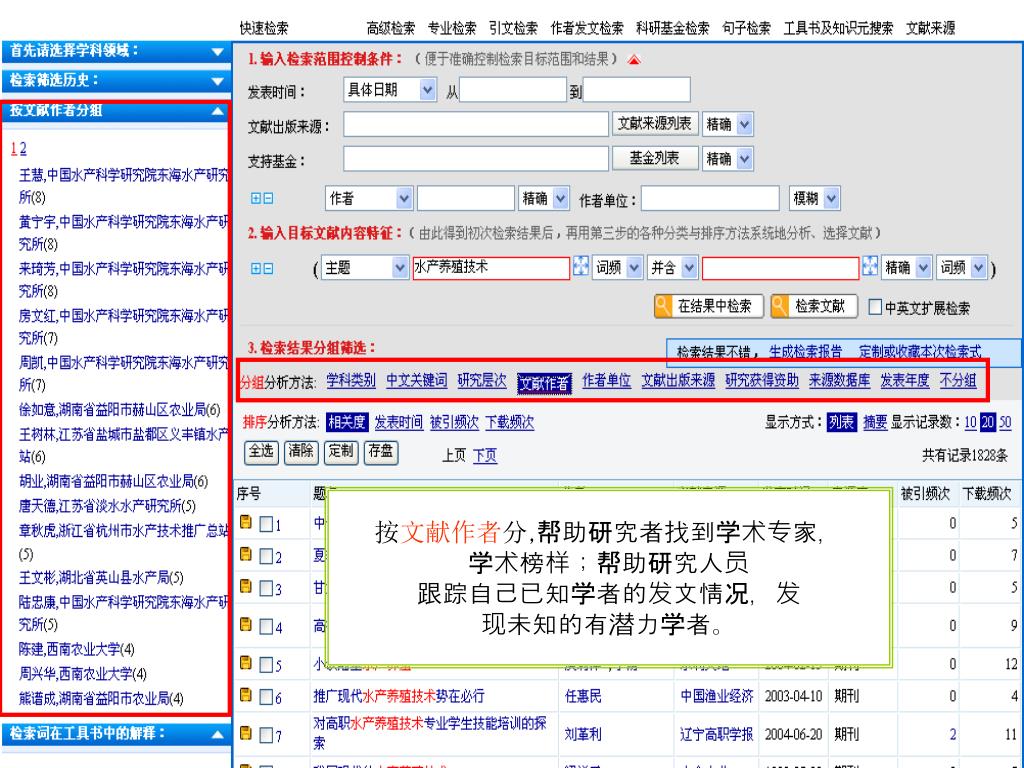The width and height of the screenshot is (1024, 768).
Task: Add an author condition row with the plus icon
Action: point(256,199)
